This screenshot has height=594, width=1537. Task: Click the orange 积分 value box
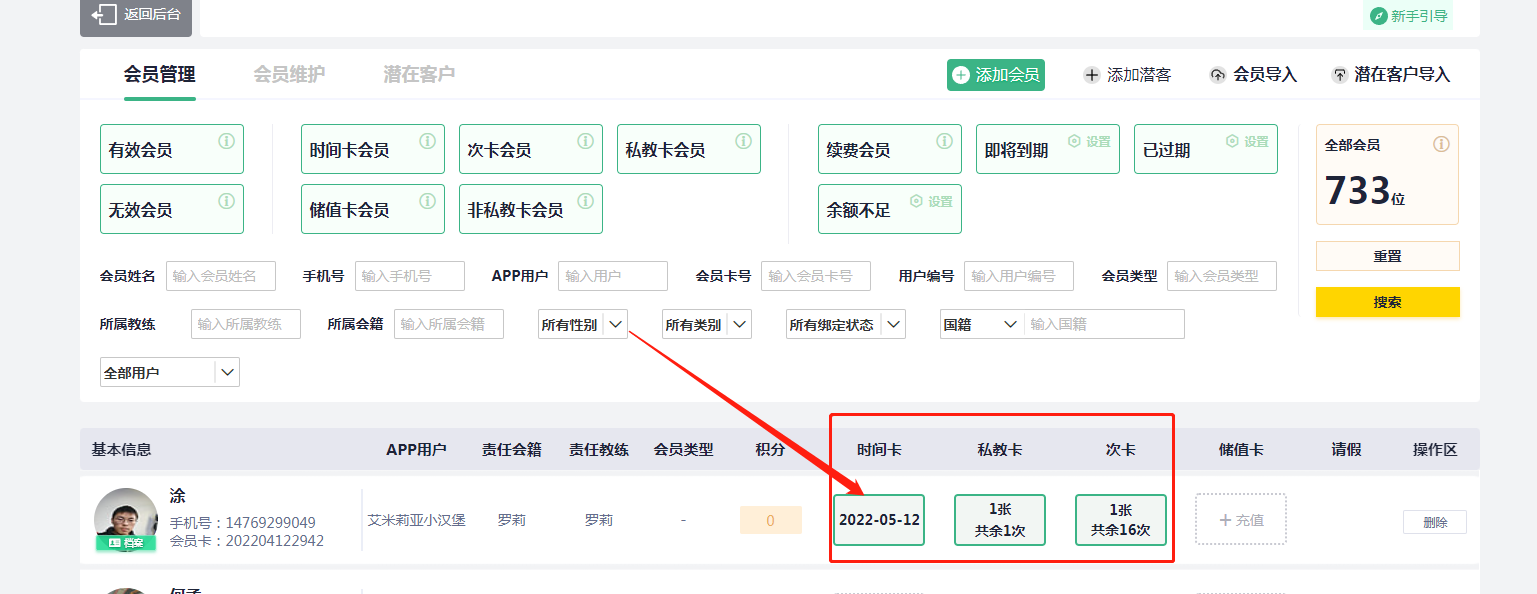point(770,520)
